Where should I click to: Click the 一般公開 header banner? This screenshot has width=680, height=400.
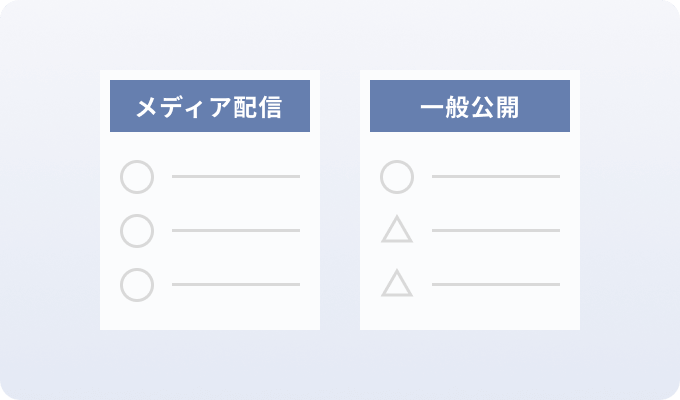point(470,106)
